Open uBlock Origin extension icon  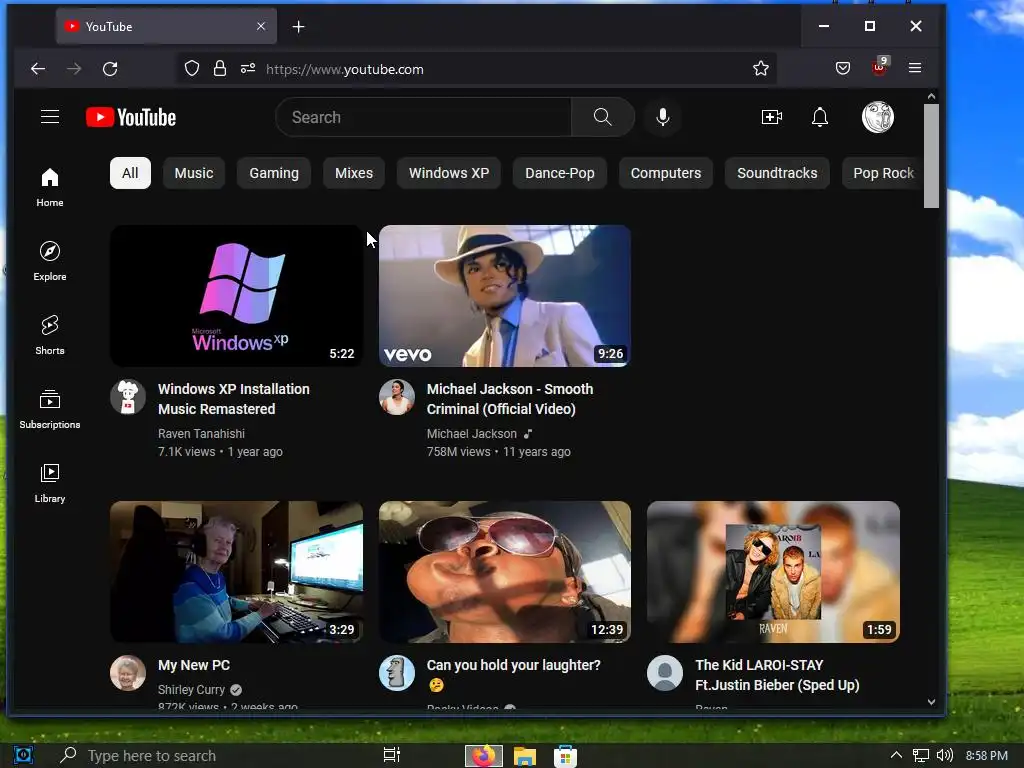880,67
